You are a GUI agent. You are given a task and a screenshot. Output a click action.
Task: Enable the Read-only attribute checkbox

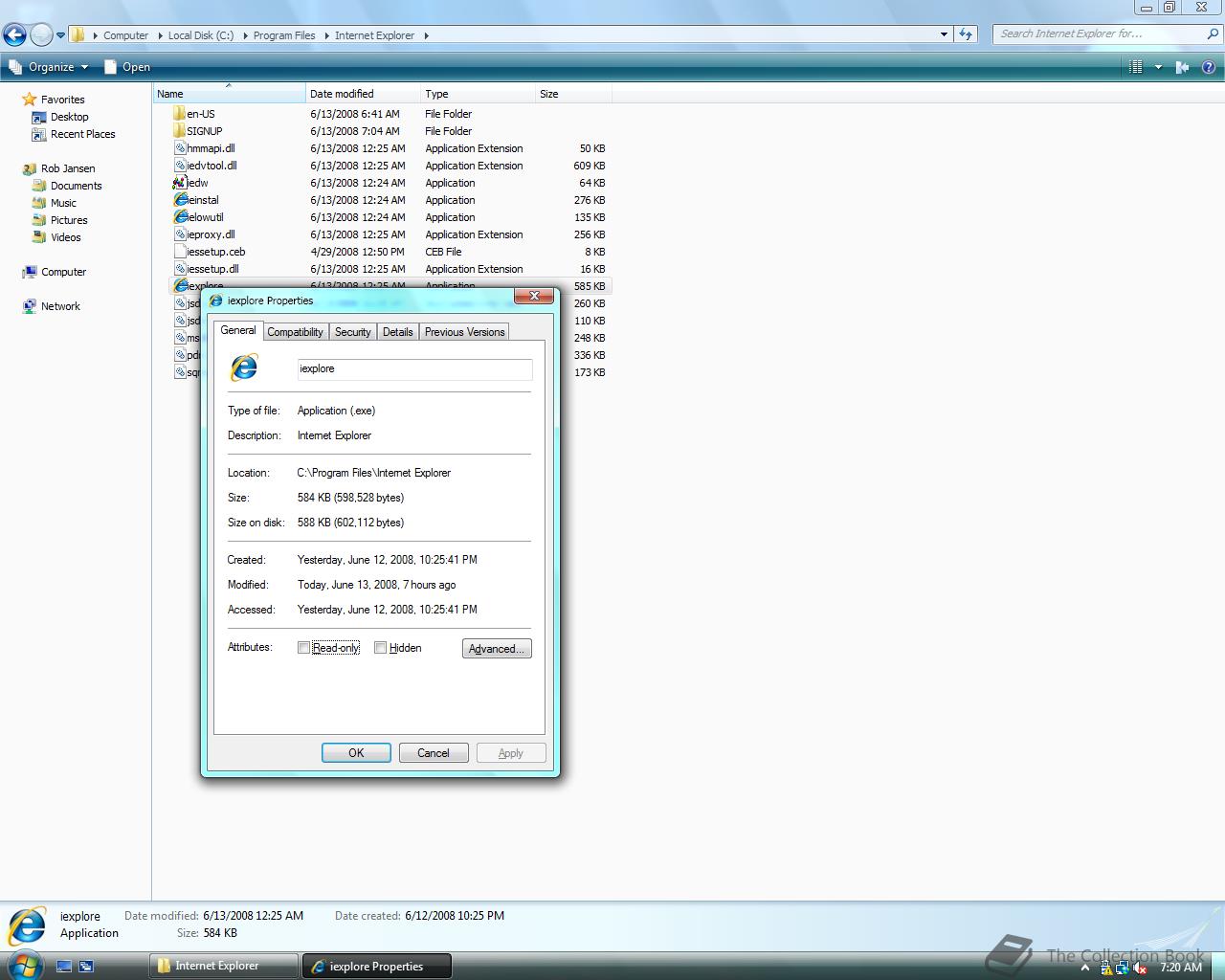pos(303,648)
